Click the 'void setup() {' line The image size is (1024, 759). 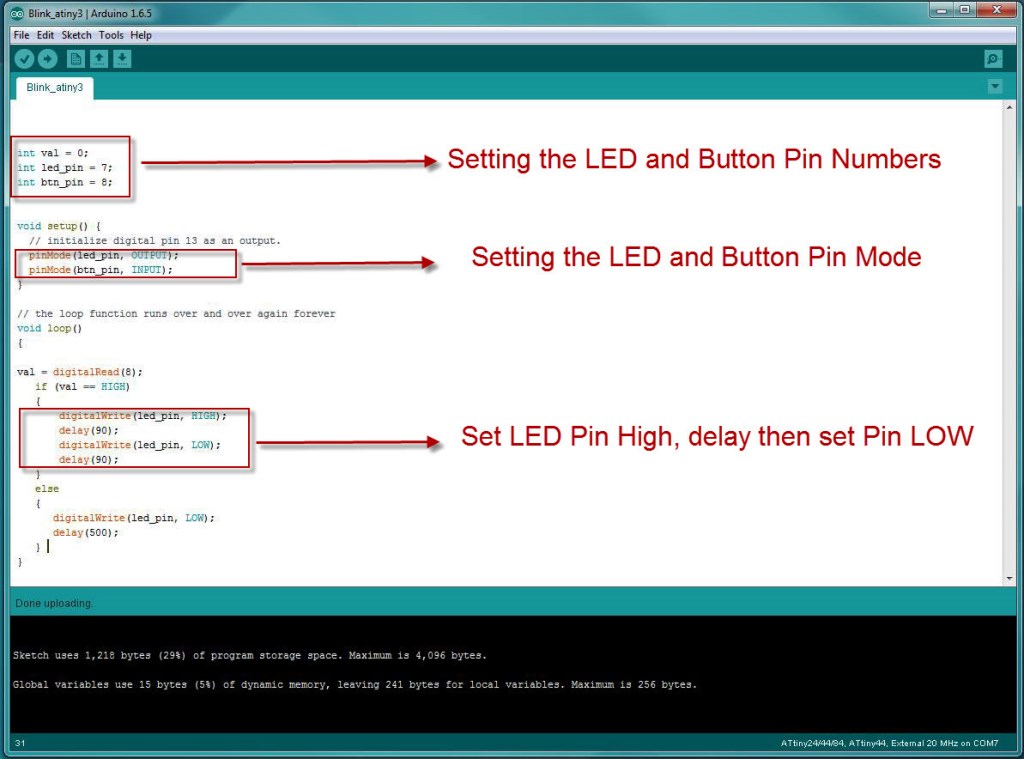coord(59,226)
